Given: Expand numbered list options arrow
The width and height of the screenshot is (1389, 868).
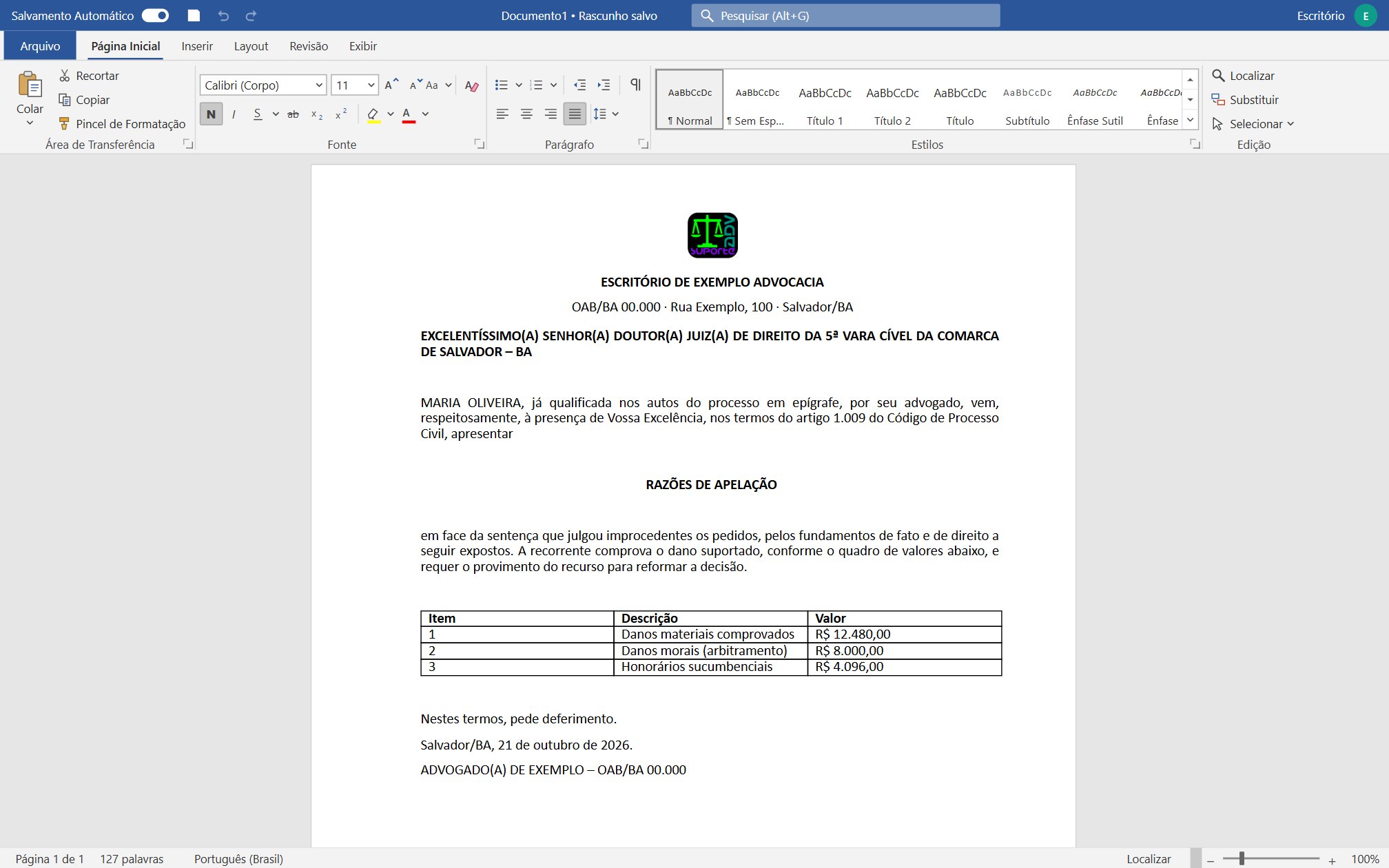Looking at the screenshot, I should [553, 85].
